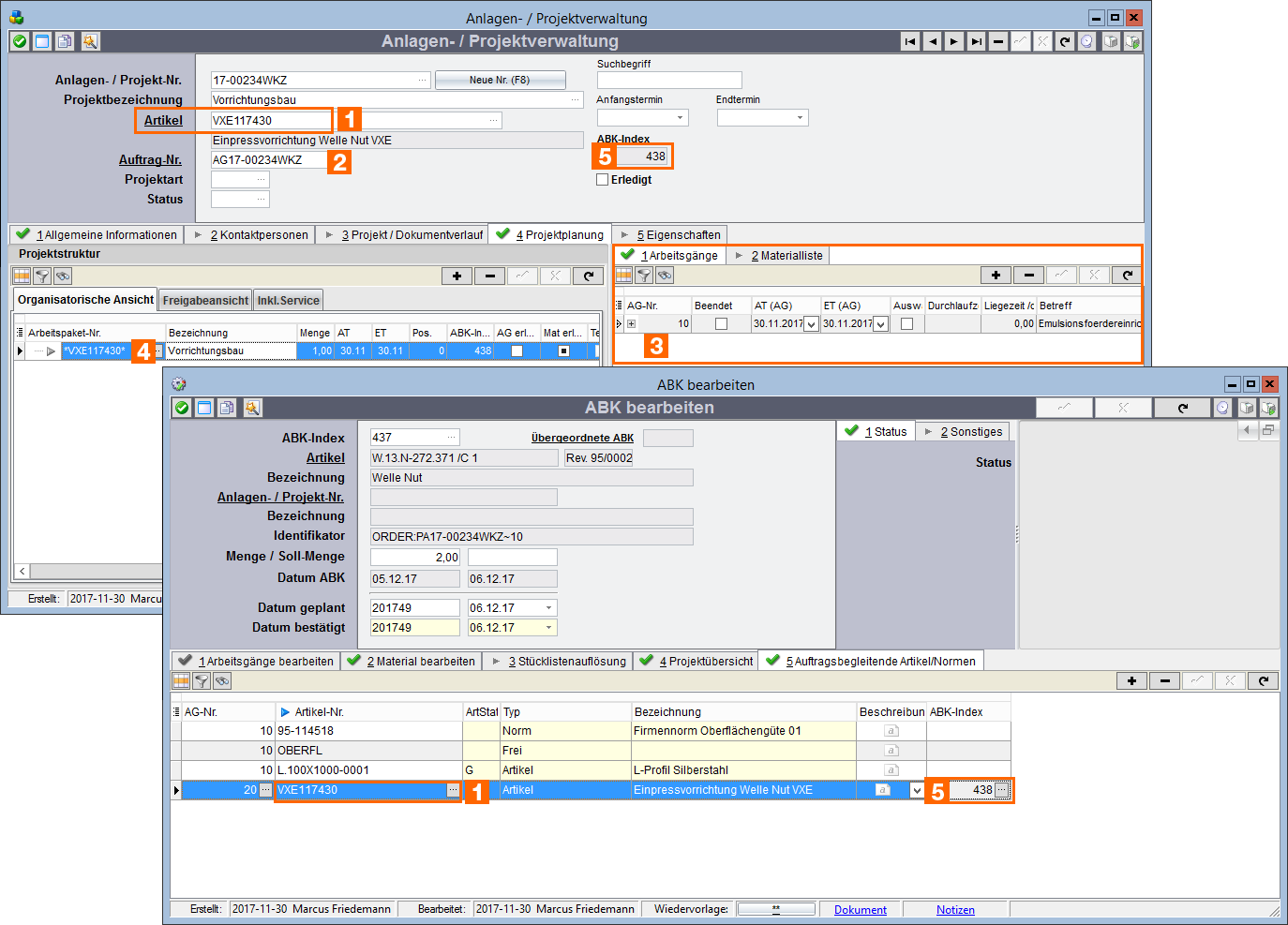Image resolution: width=1288 pixels, height=925 pixels.
Task: Open Datum bestätigt date dropdown
Action: 549,628
